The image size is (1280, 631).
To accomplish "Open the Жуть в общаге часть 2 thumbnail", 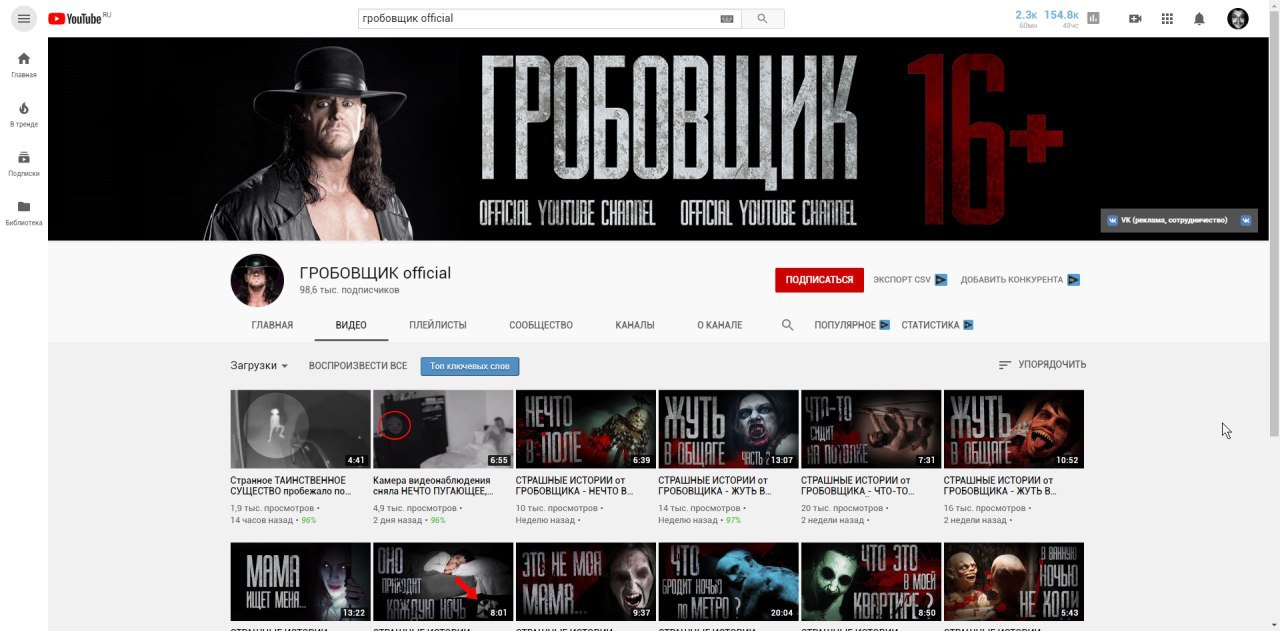I will tap(728, 429).
